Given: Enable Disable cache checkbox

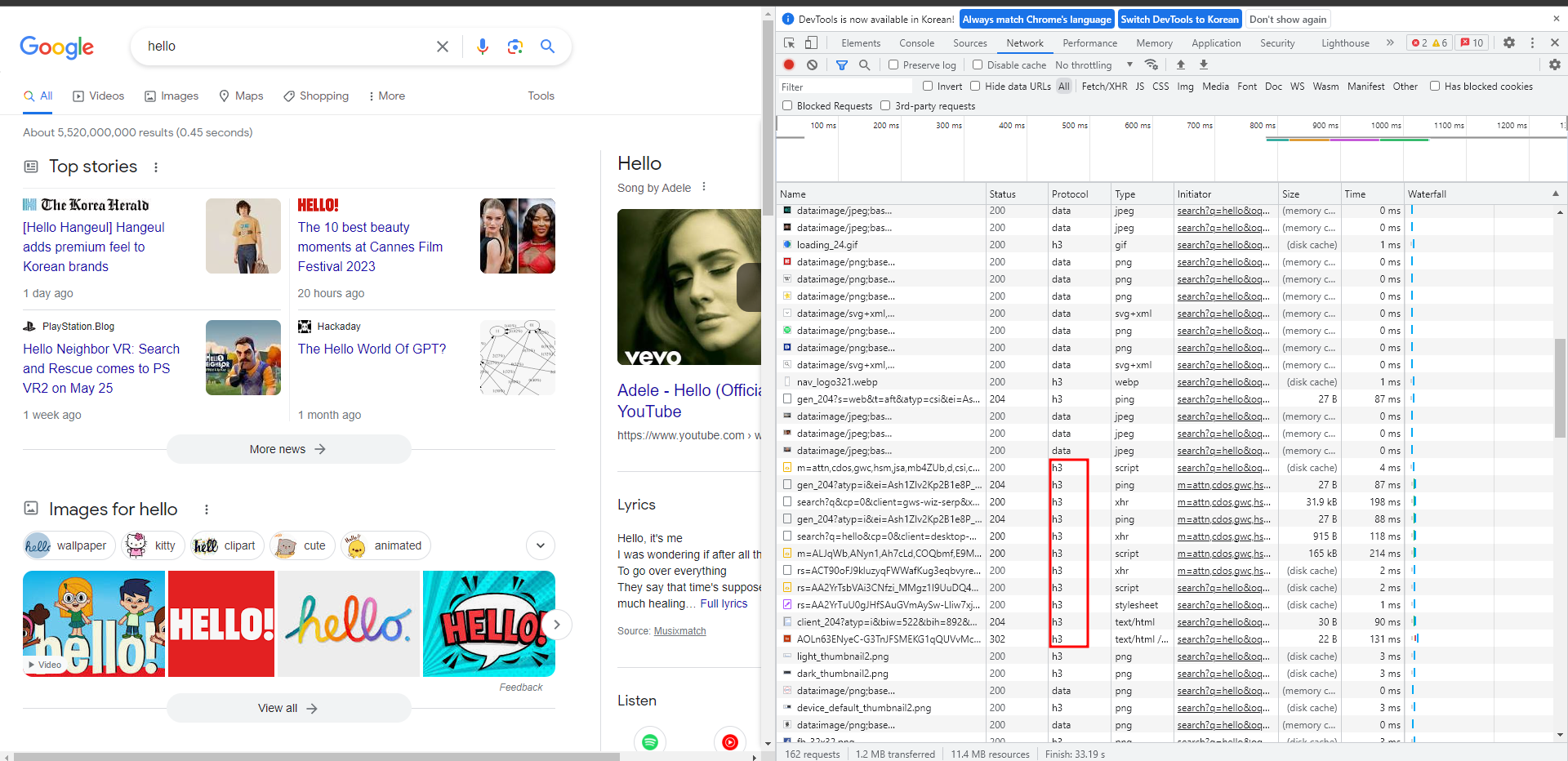Looking at the screenshot, I should click(x=978, y=65).
